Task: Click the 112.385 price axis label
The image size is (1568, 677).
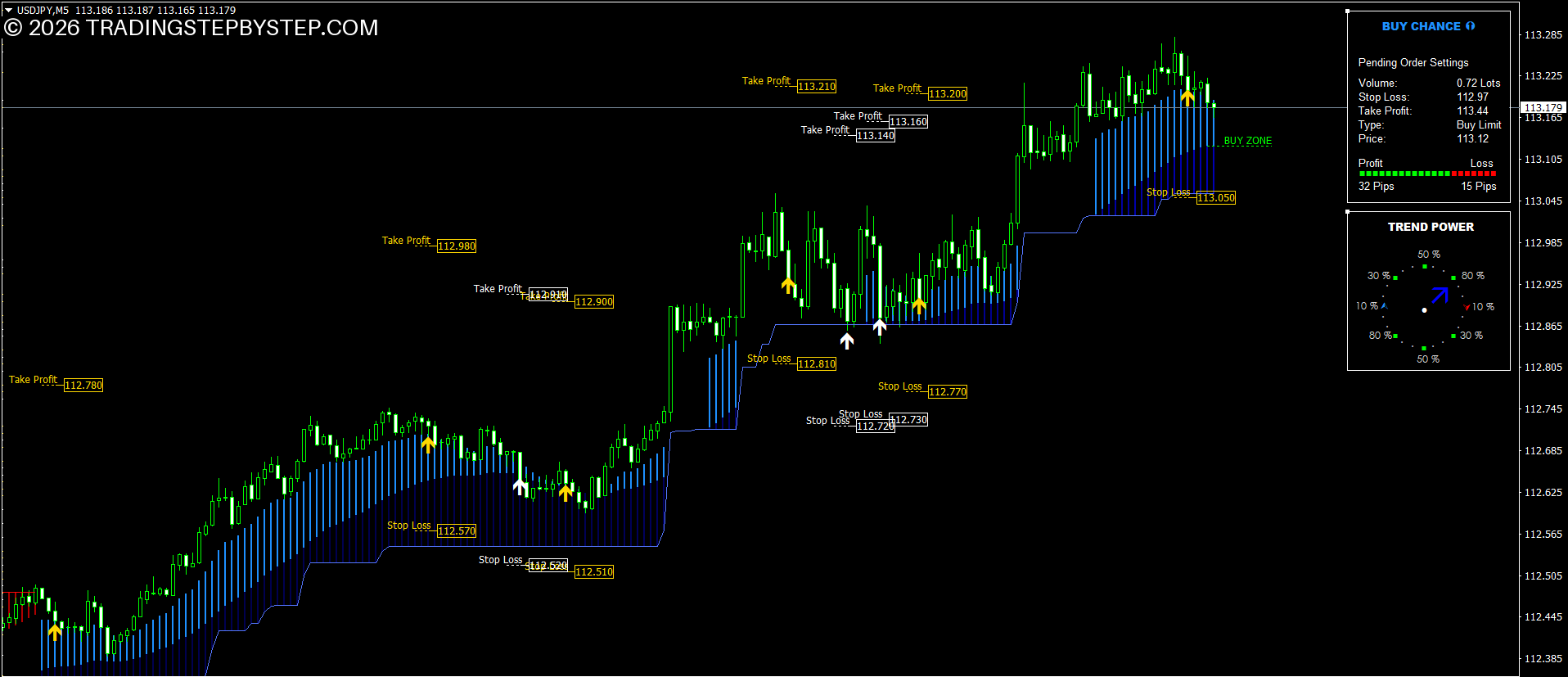Action: pos(1543,658)
